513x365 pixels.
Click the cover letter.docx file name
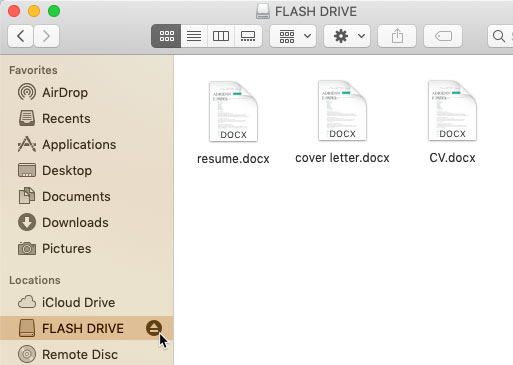(342, 158)
